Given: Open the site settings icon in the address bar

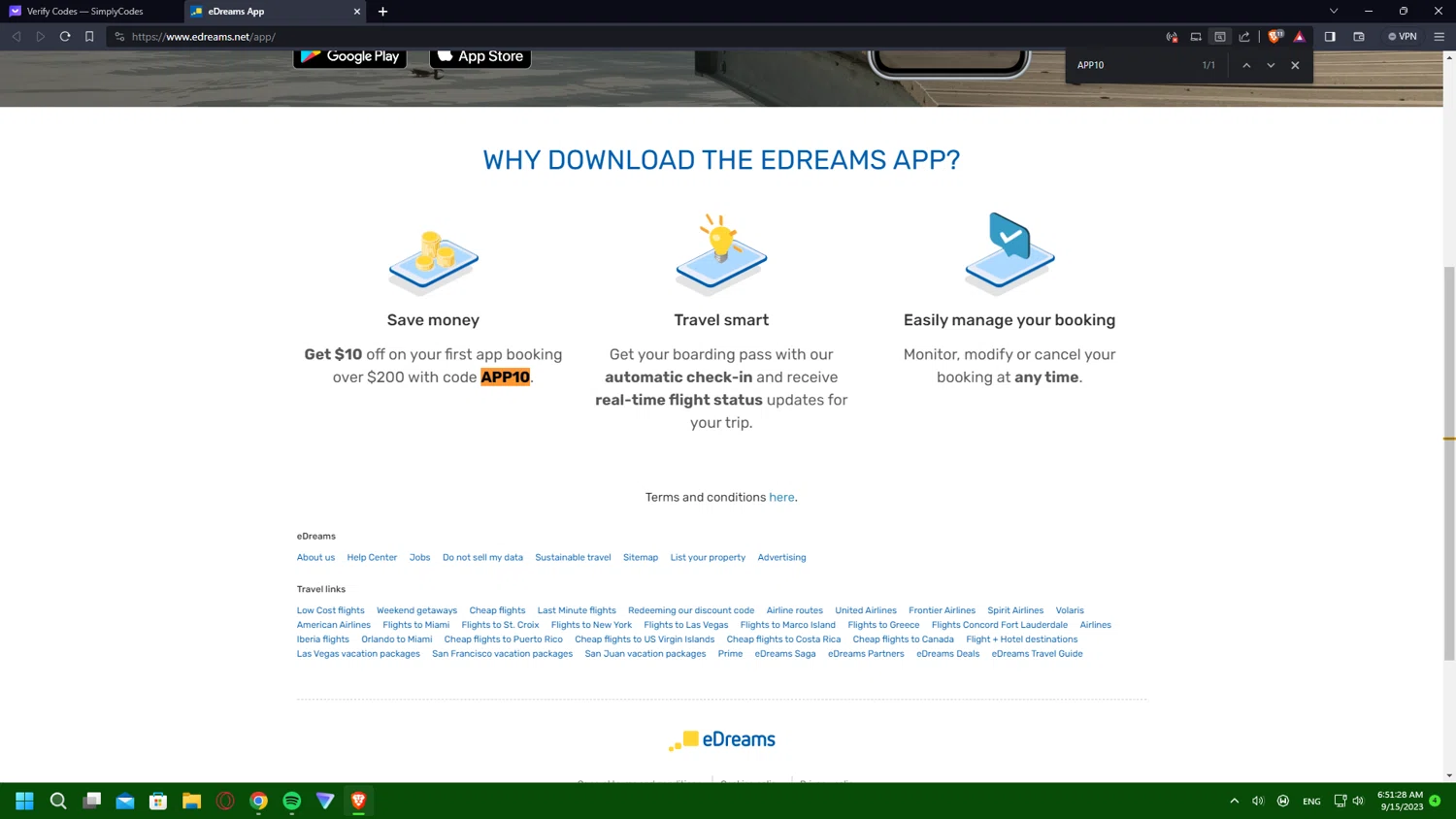Looking at the screenshot, I should click(119, 37).
